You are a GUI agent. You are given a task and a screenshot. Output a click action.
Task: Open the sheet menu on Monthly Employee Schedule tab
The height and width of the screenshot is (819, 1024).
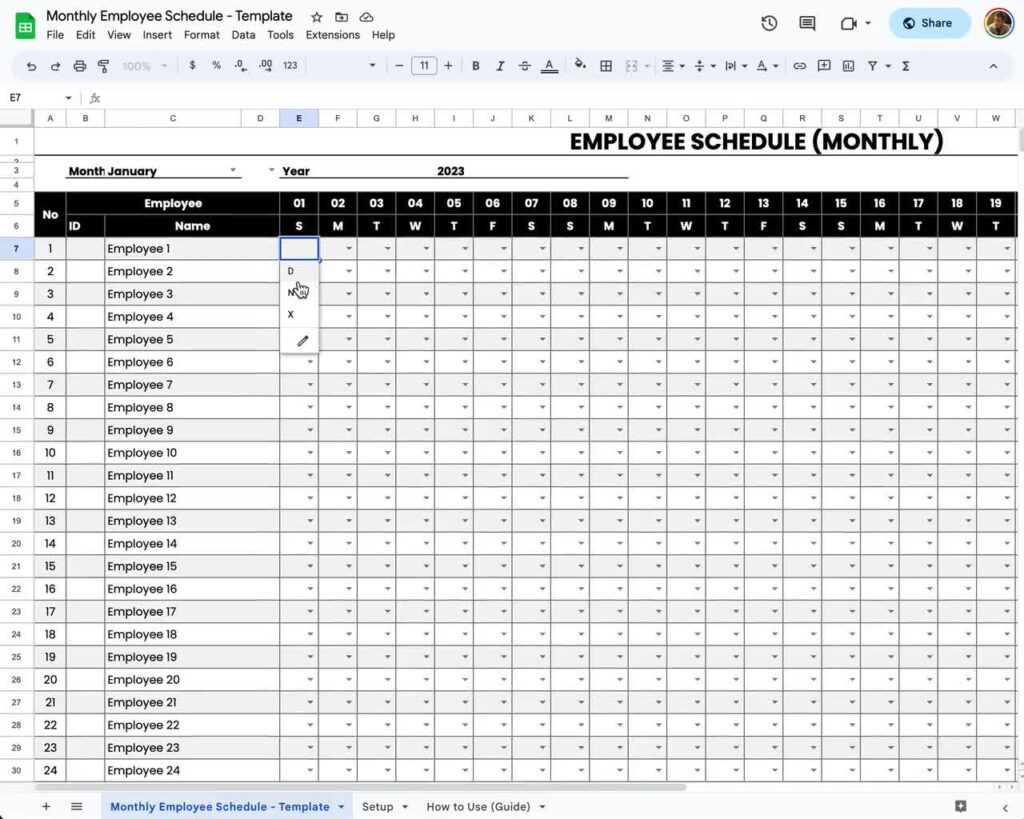coord(341,806)
